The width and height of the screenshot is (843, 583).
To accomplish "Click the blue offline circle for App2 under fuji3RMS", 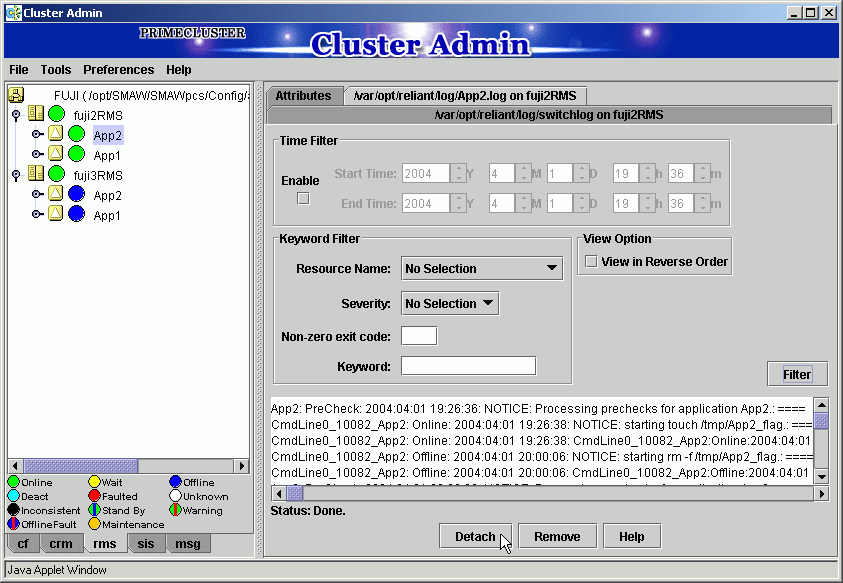I will click(76, 194).
